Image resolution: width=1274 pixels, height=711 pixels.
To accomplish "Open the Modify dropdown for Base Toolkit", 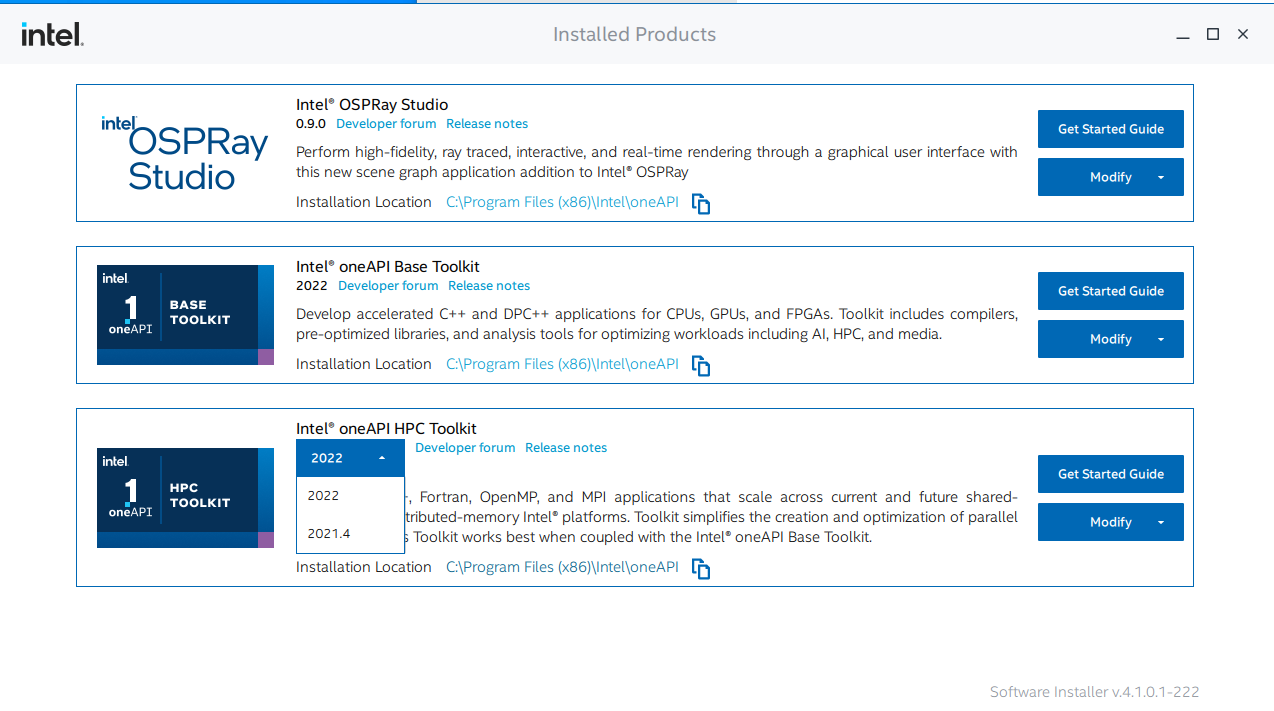I will click(1160, 339).
